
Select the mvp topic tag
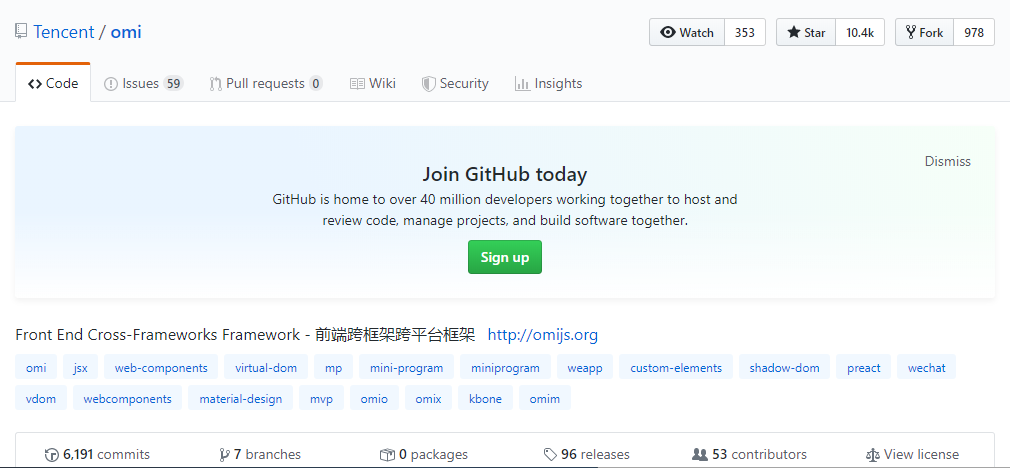321,398
